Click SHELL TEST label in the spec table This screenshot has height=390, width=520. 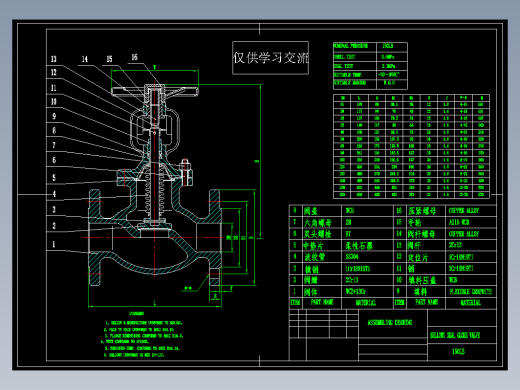[x=344, y=57]
